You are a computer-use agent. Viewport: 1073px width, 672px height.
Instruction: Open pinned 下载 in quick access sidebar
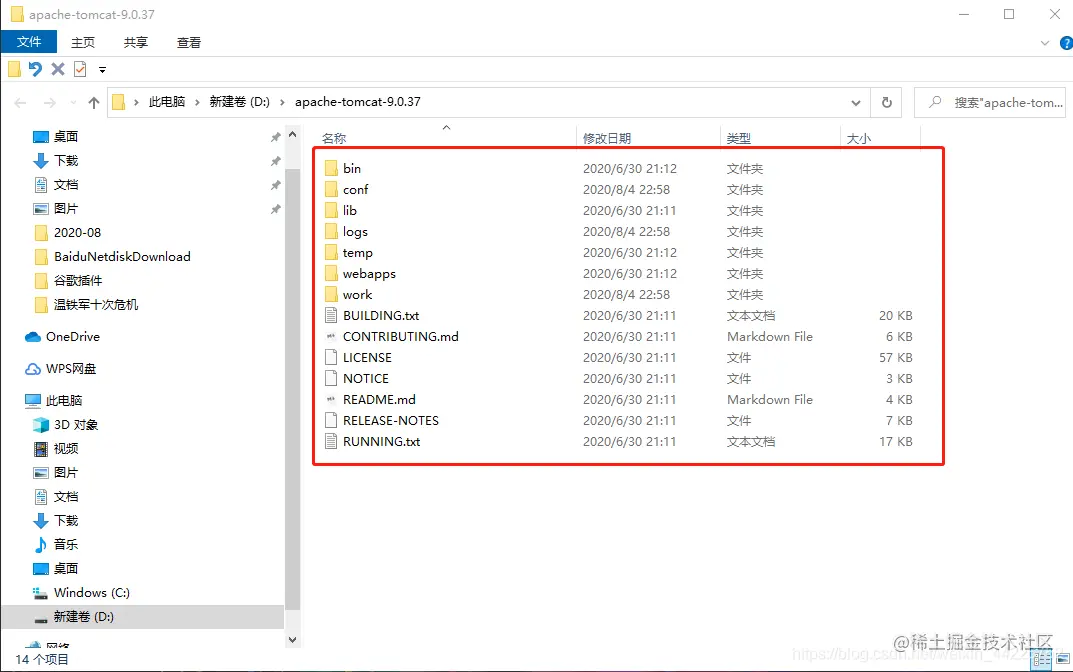[66, 161]
